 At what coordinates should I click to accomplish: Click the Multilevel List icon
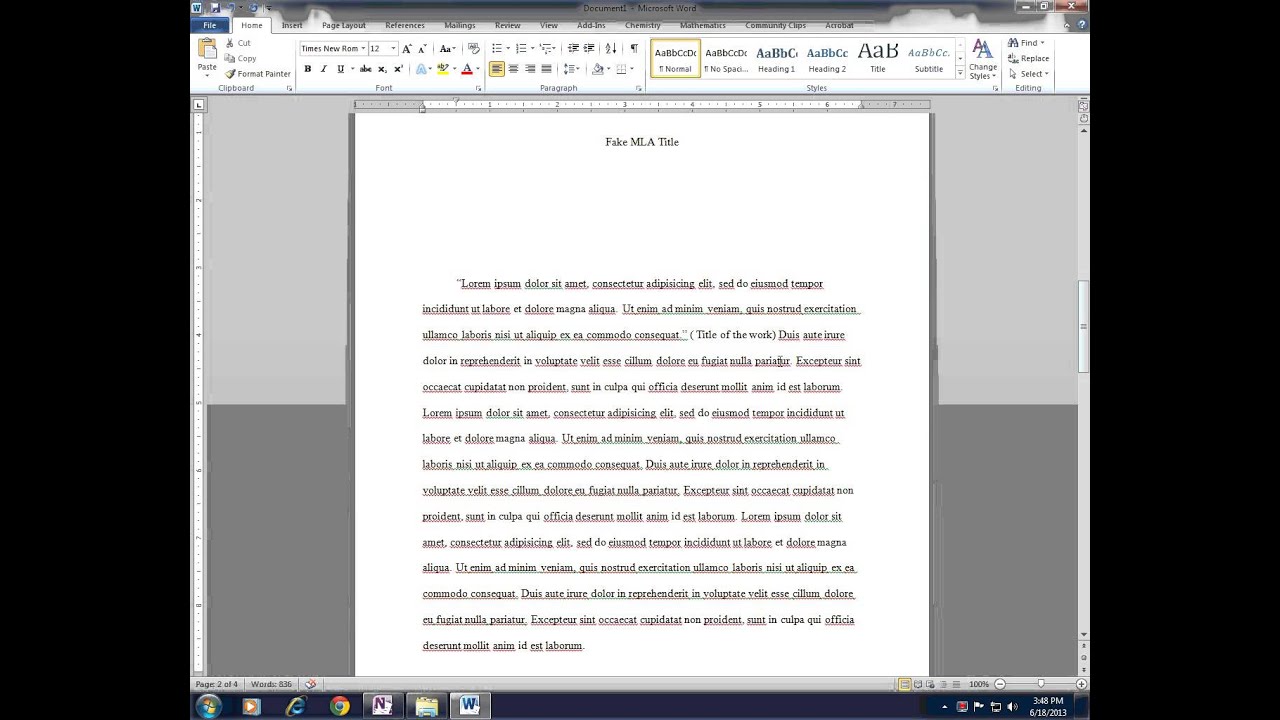pyautogui.click(x=547, y=48)
